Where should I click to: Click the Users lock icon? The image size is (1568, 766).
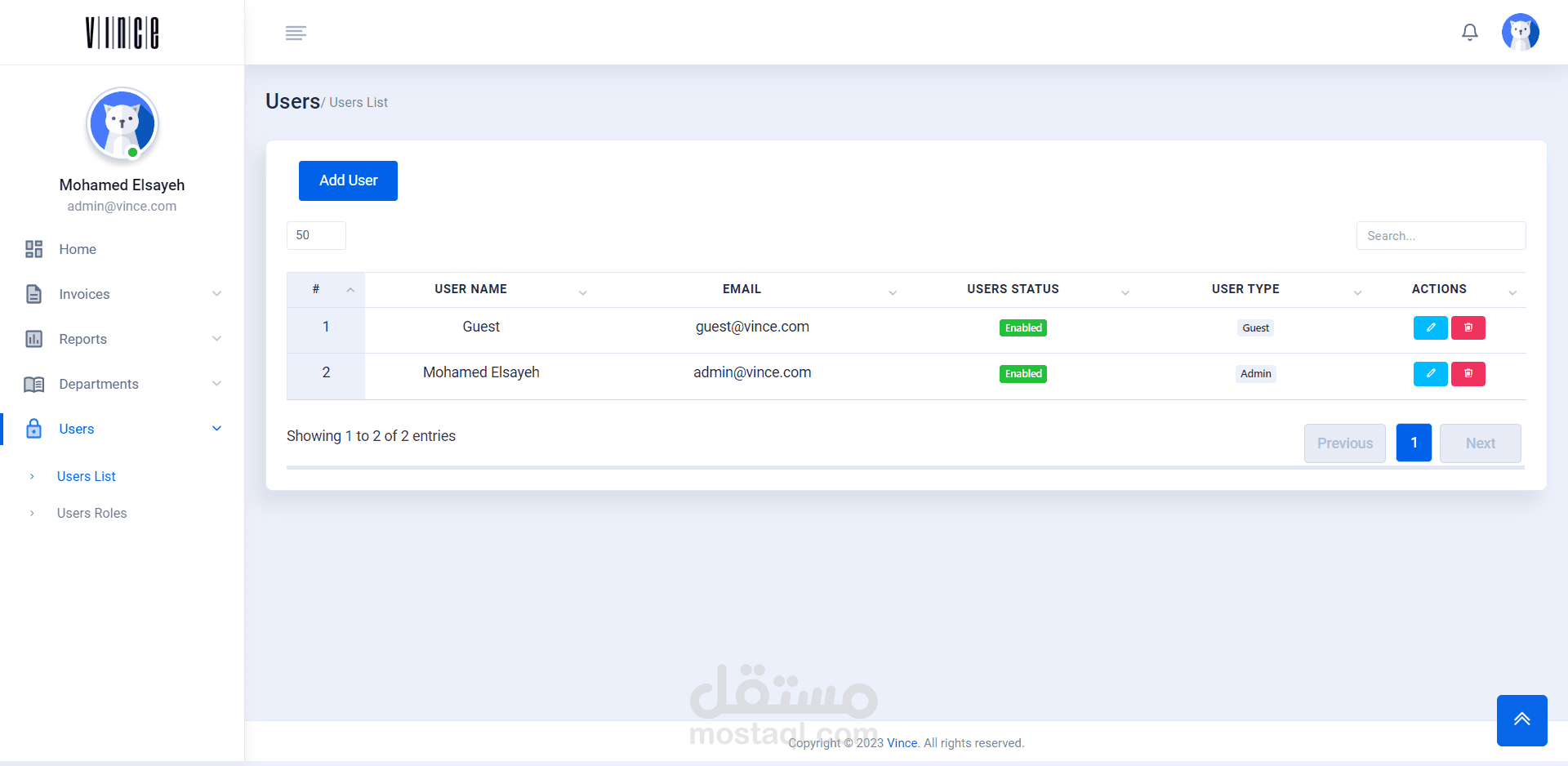(x=33, y=429)
